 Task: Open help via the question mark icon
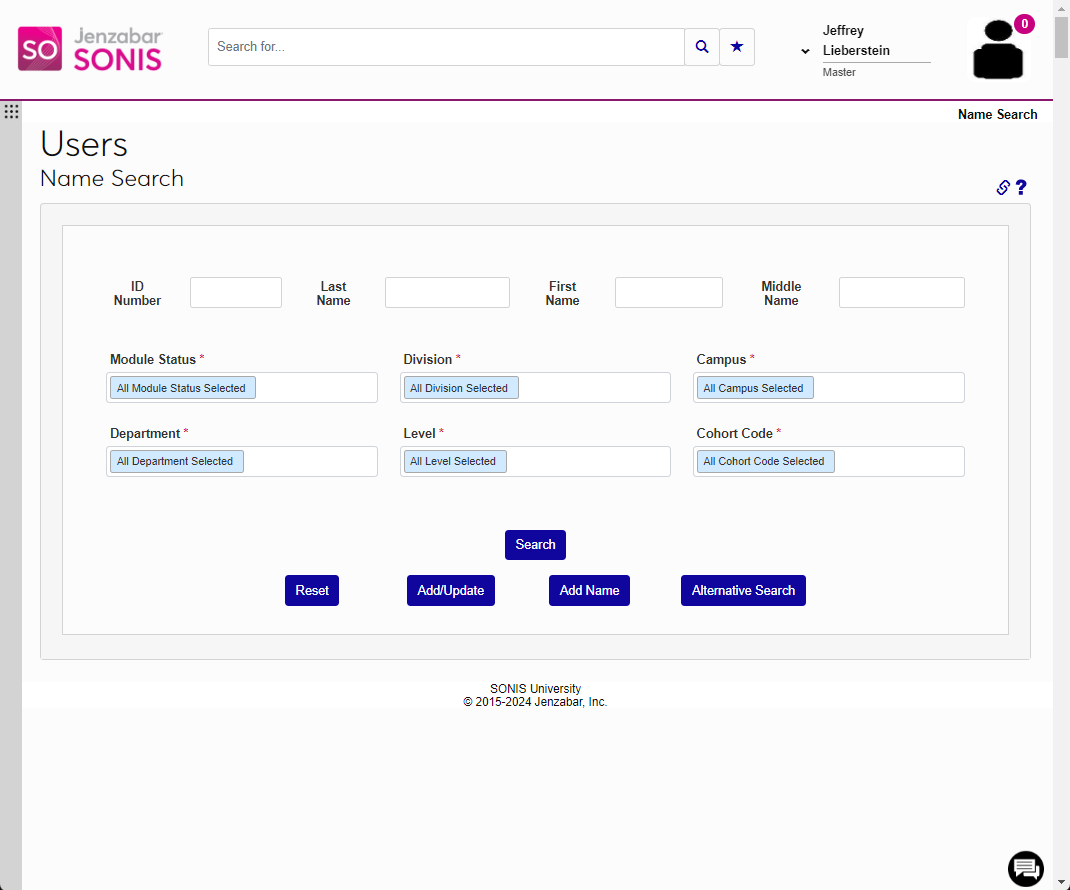click(1021, 187)
